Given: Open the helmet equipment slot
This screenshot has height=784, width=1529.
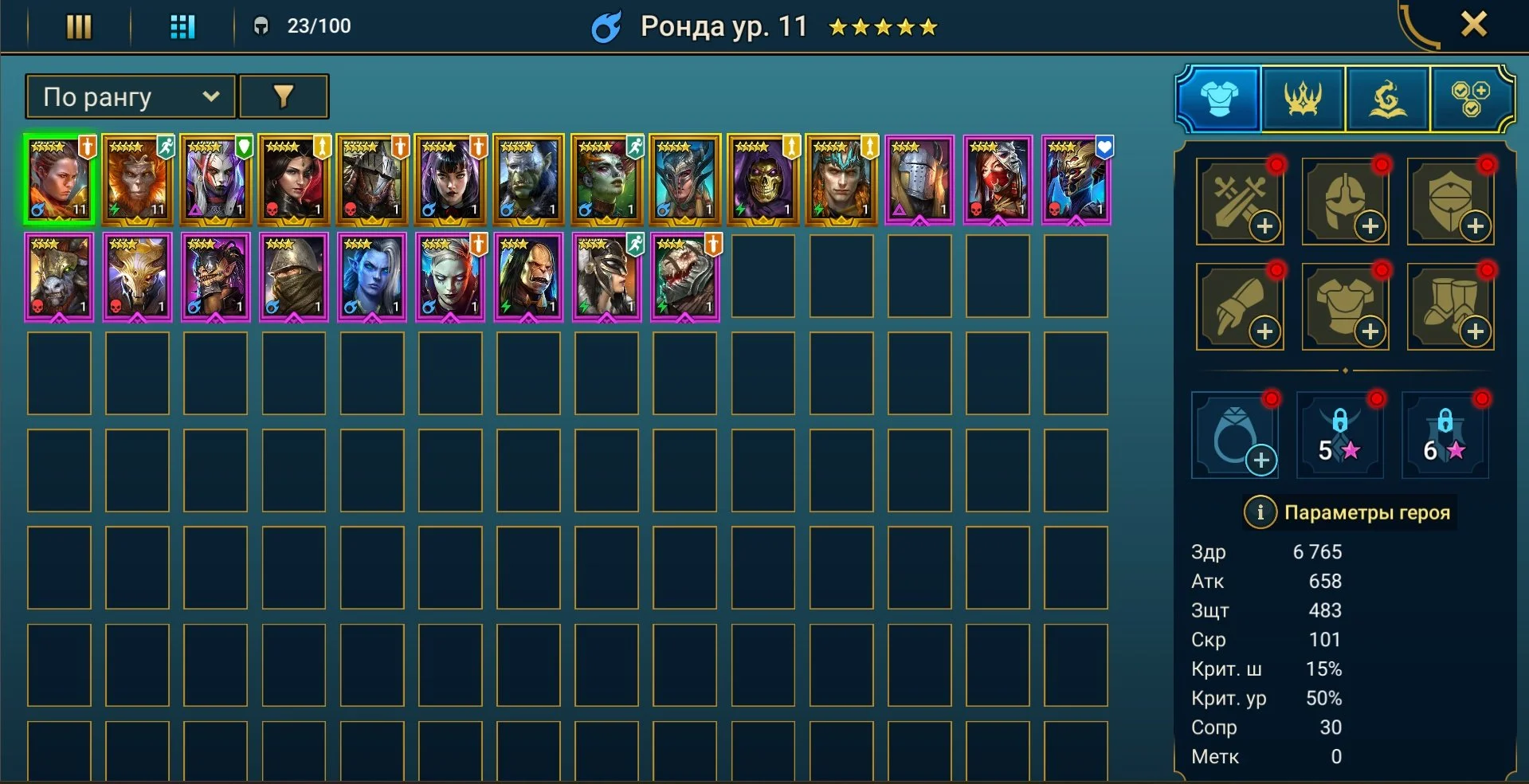Looking at the screenshot, I should (1345, 201).
